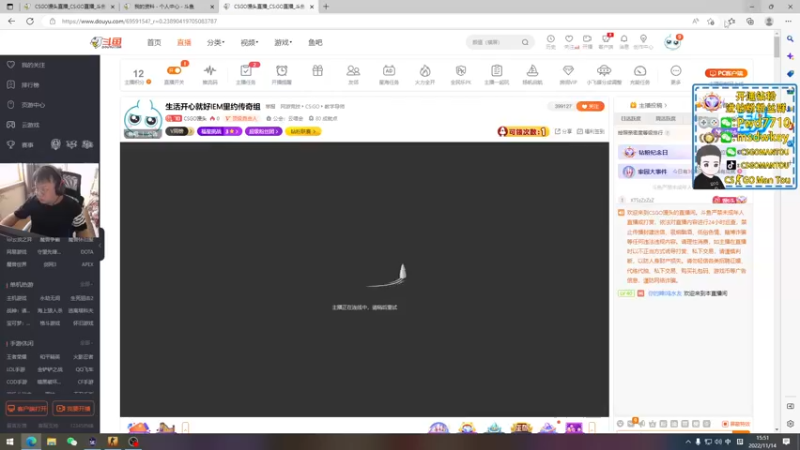Viewport: 800px width, 450px height.
Task: Open the purple 福星挑战 badge
Action: pyautogui.click(x=219, y=132)
